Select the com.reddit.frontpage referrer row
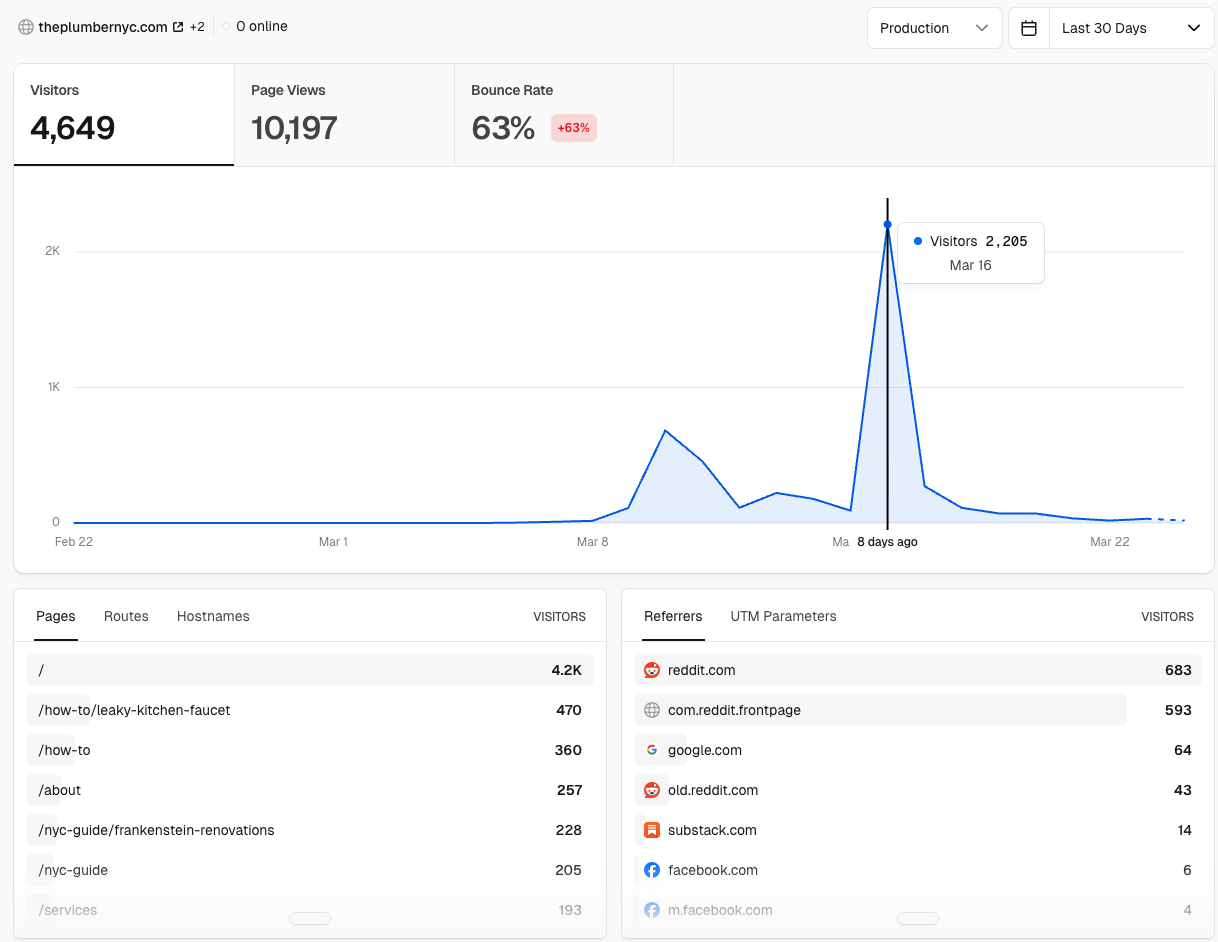Viewport: 1218px width, 942px height. [918, 710]
